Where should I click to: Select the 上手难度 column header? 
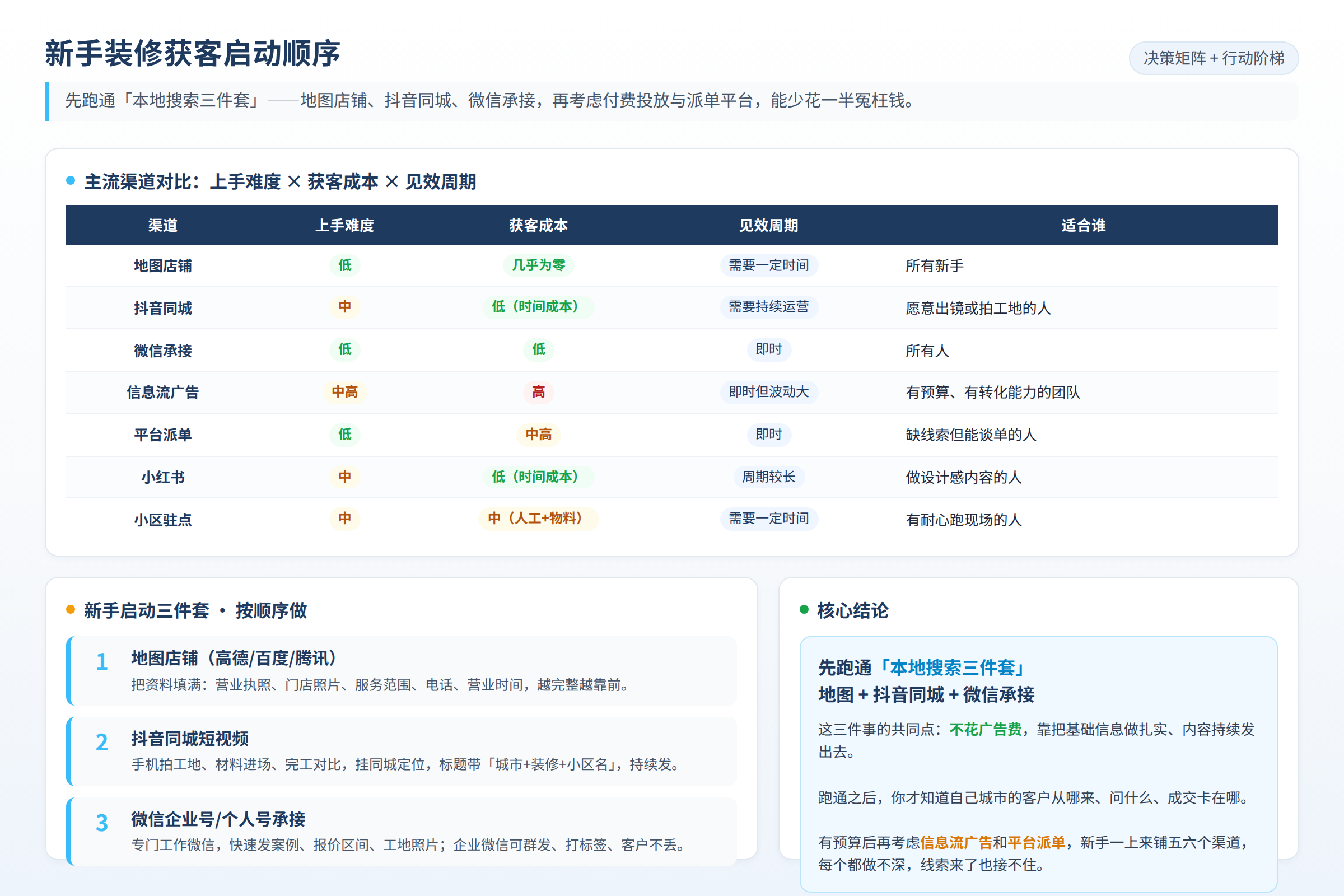[344, 225]
